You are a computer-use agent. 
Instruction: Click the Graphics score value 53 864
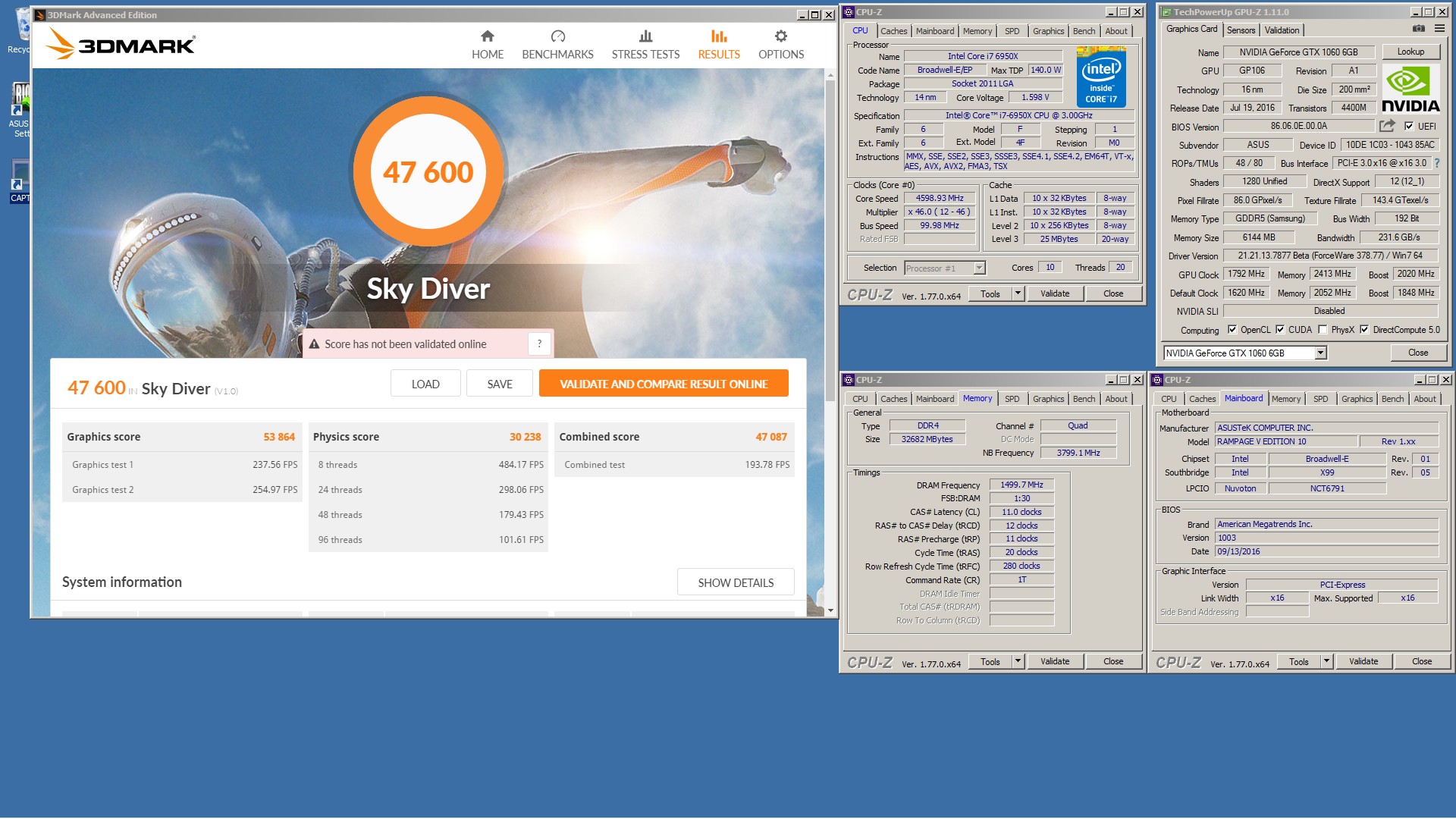279,437
